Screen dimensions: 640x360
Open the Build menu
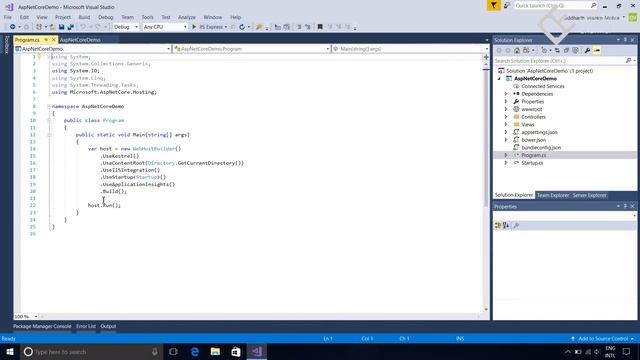(x=84, y=17)
